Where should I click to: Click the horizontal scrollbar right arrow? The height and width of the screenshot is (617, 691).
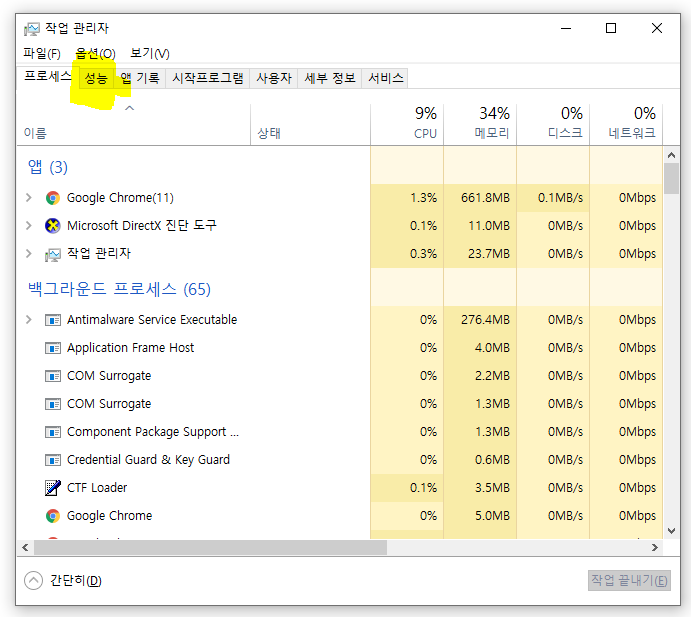(655, 547)
